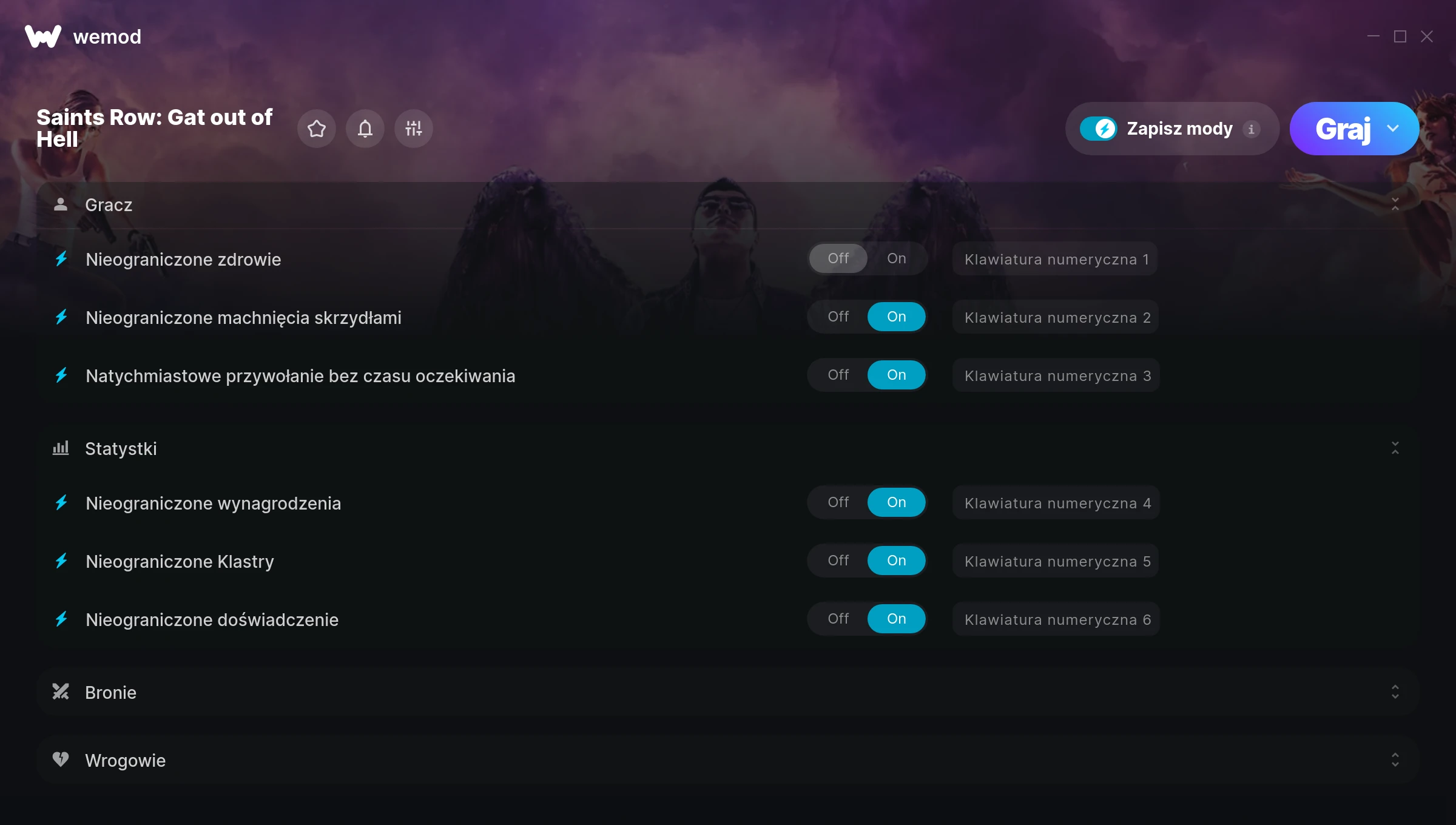Open the Graj button dropdown arrow
The width and height of the screenshot is (1456, 825).
[x=1393, y=129]
